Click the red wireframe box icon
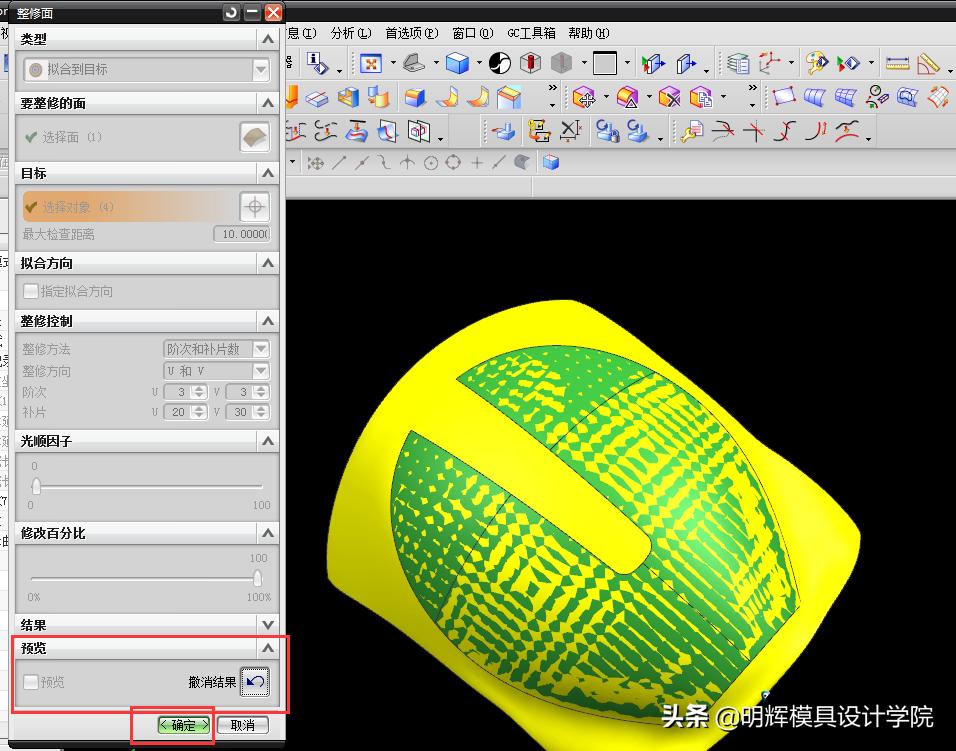Viewport: 956px width, 751px height. tap(531, 64)
